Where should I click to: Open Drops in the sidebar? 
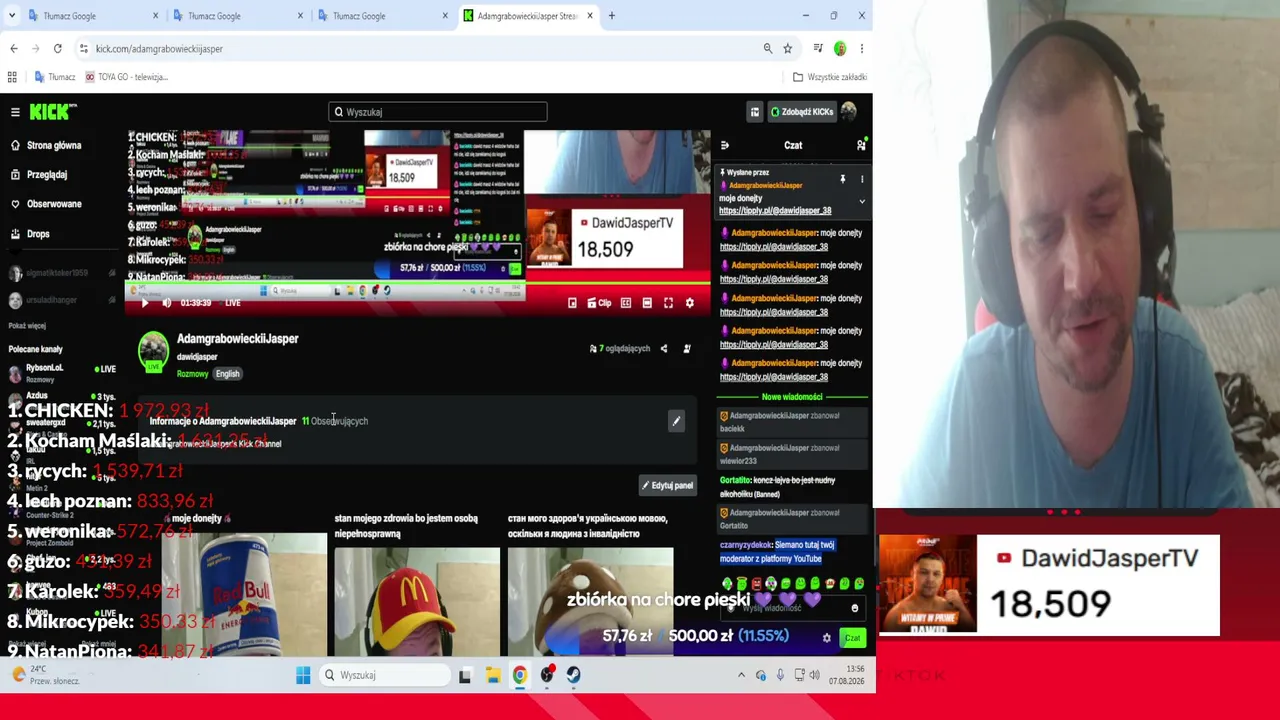38,234
